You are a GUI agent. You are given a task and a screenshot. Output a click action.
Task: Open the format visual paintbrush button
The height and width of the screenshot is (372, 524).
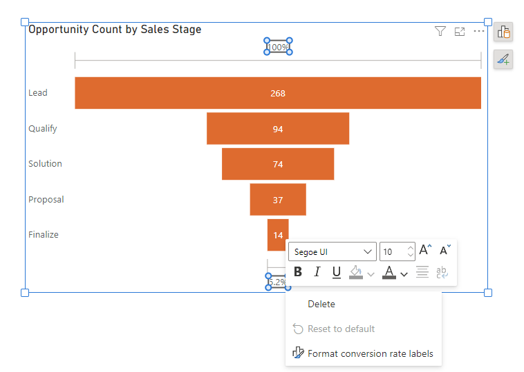tap(503, 59)
